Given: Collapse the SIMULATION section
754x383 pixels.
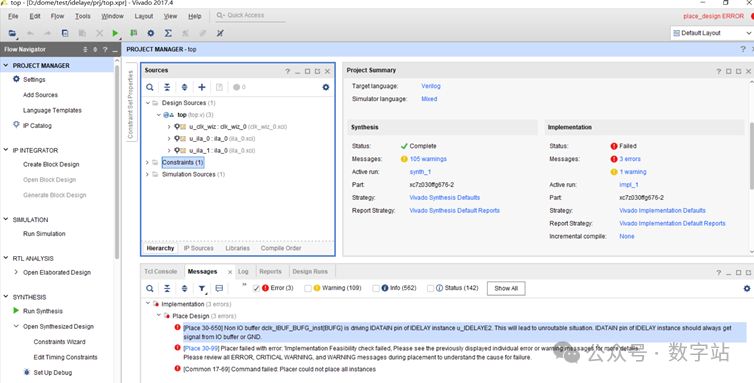Looking at the screenshot, I should tap(6, 219).
